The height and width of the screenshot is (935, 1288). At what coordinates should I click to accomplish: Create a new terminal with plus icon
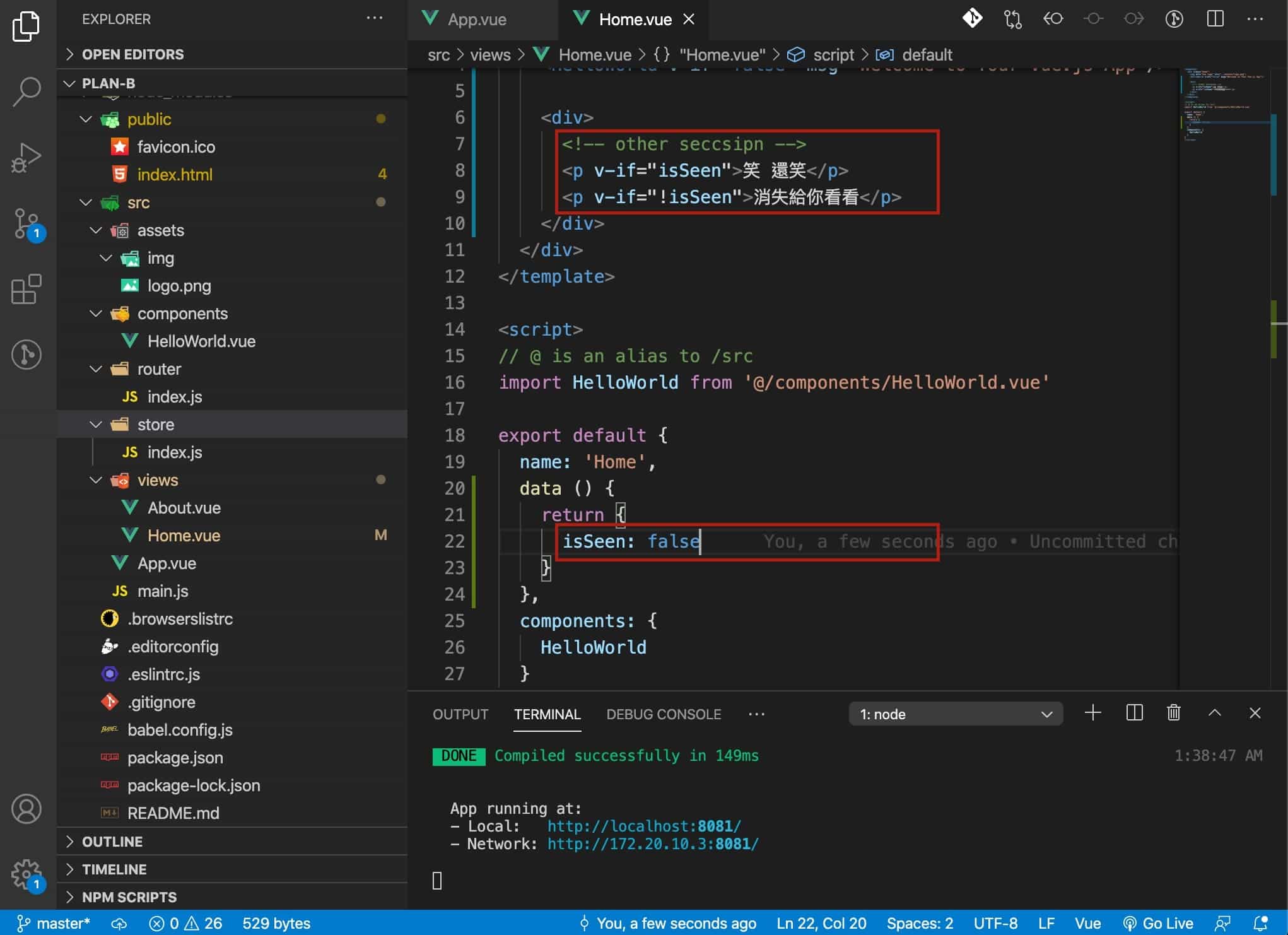pos(1092,713)
